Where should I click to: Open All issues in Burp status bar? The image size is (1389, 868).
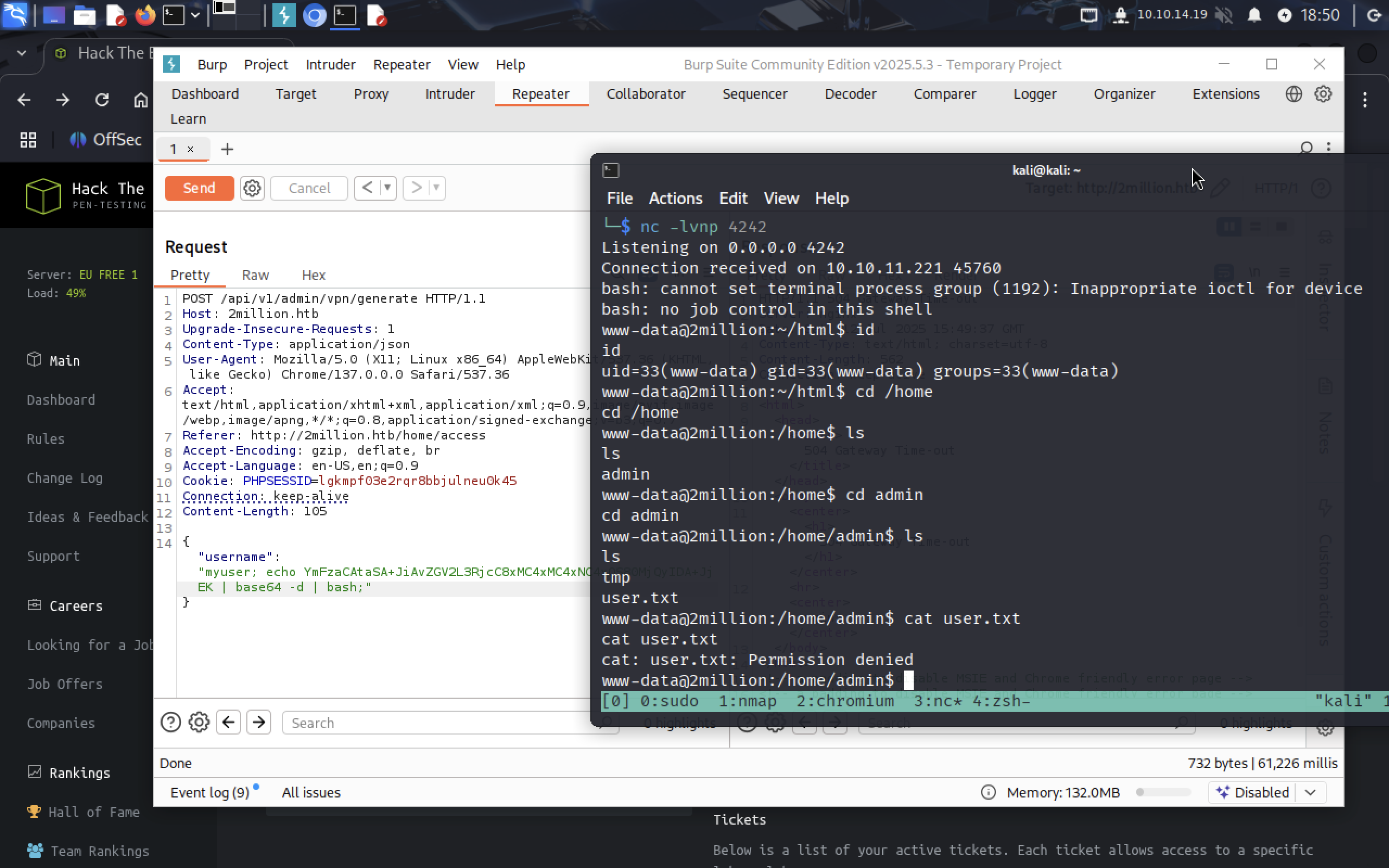(x=311, y=792)
